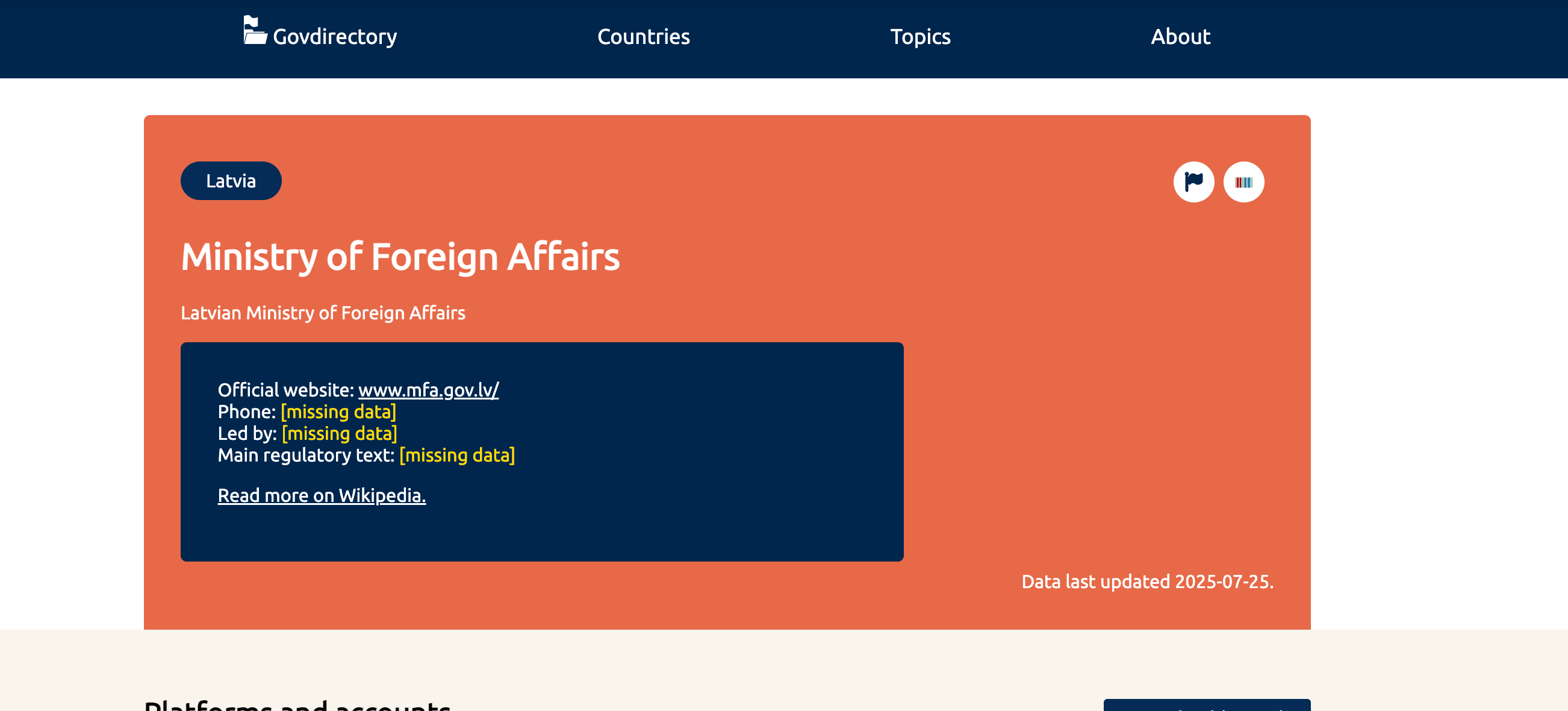Open the Wikidata barcode icon button
1568x711 pixels.
(1243, 181)
